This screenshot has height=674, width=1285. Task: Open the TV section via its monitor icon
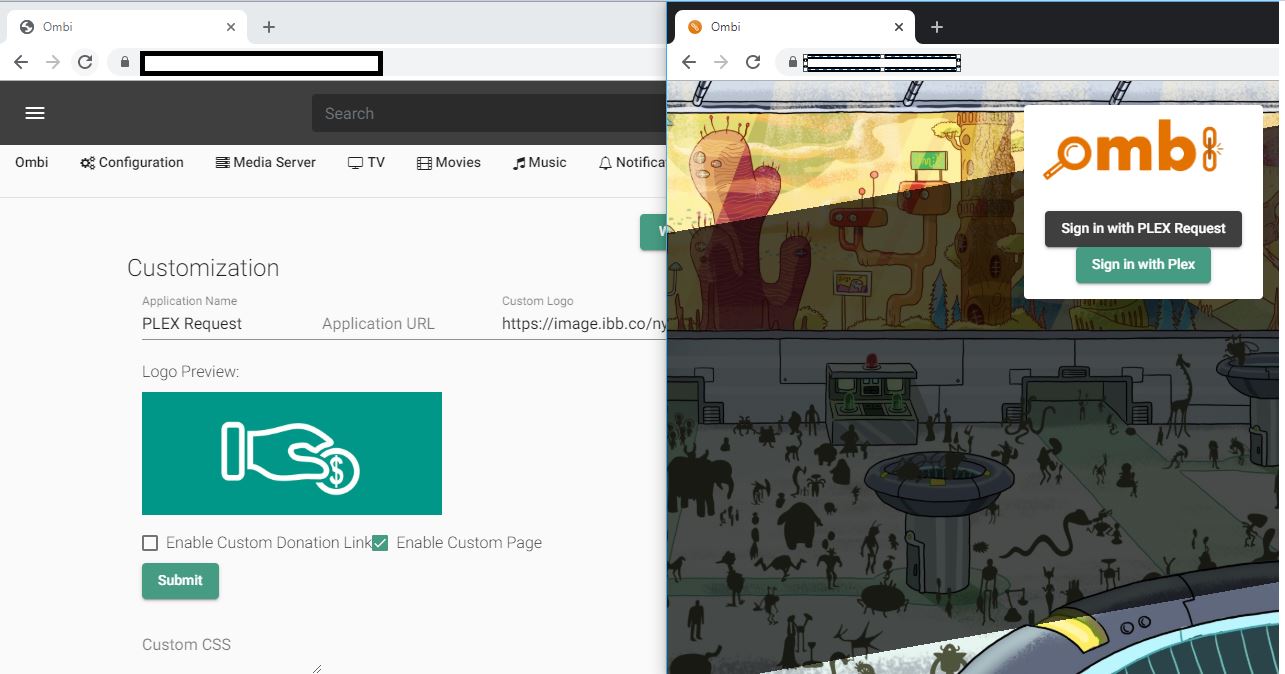click(x=356, y=162)
